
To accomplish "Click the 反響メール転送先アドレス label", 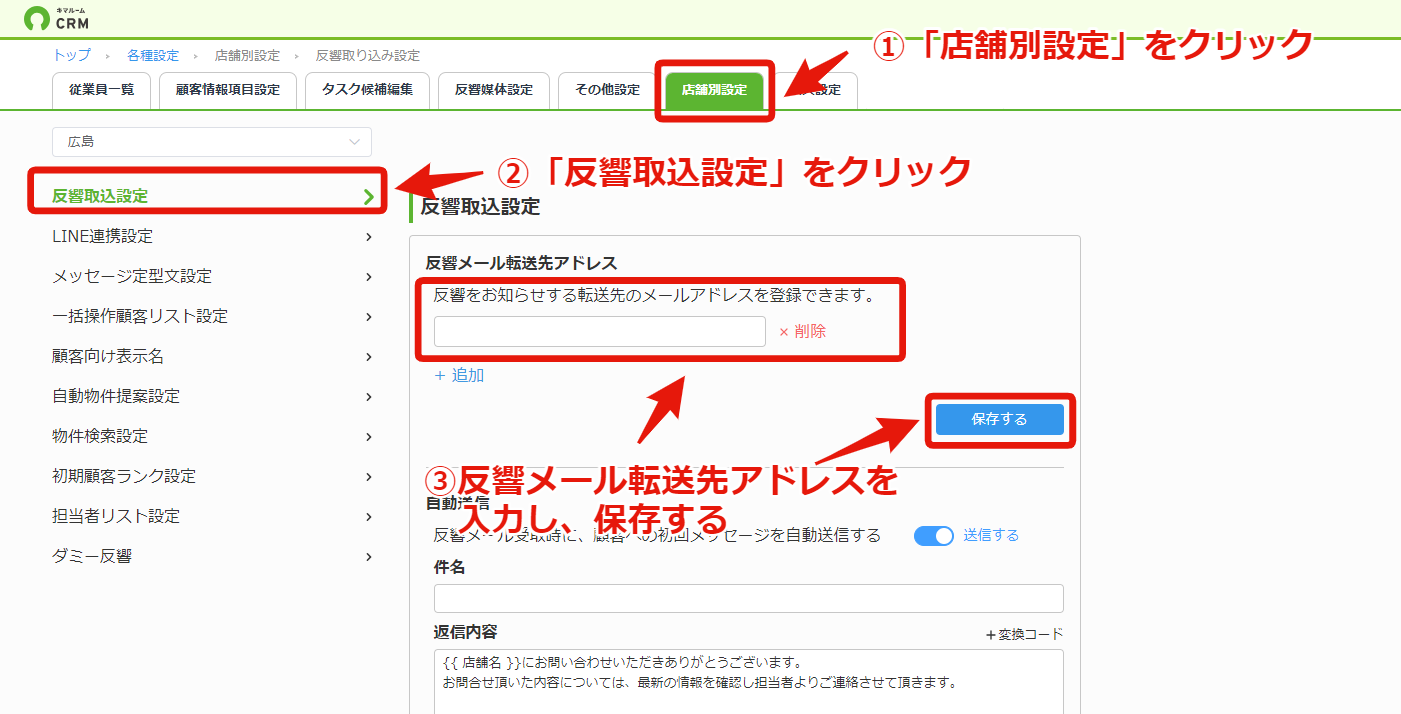I will [522, 263].
